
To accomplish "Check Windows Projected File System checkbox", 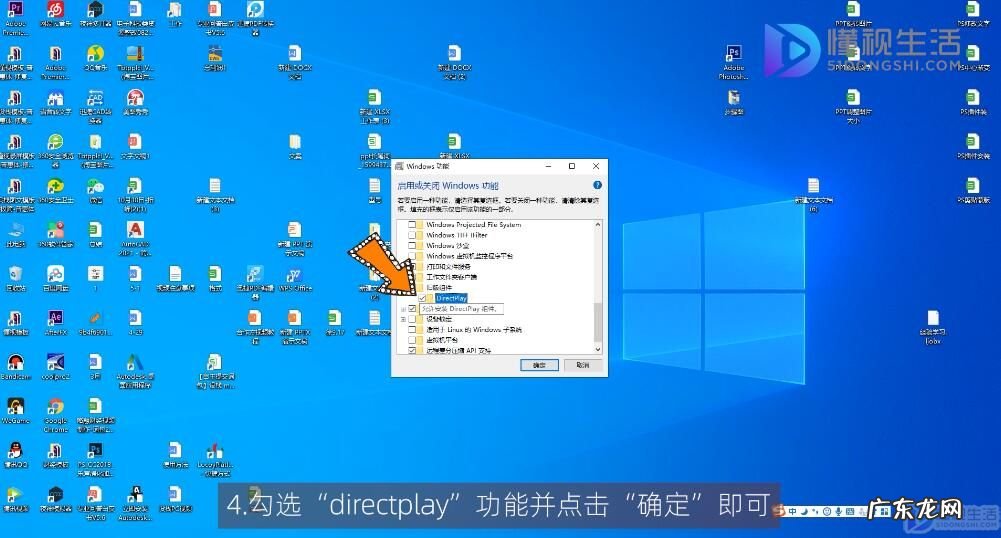I will pos(412,225).
